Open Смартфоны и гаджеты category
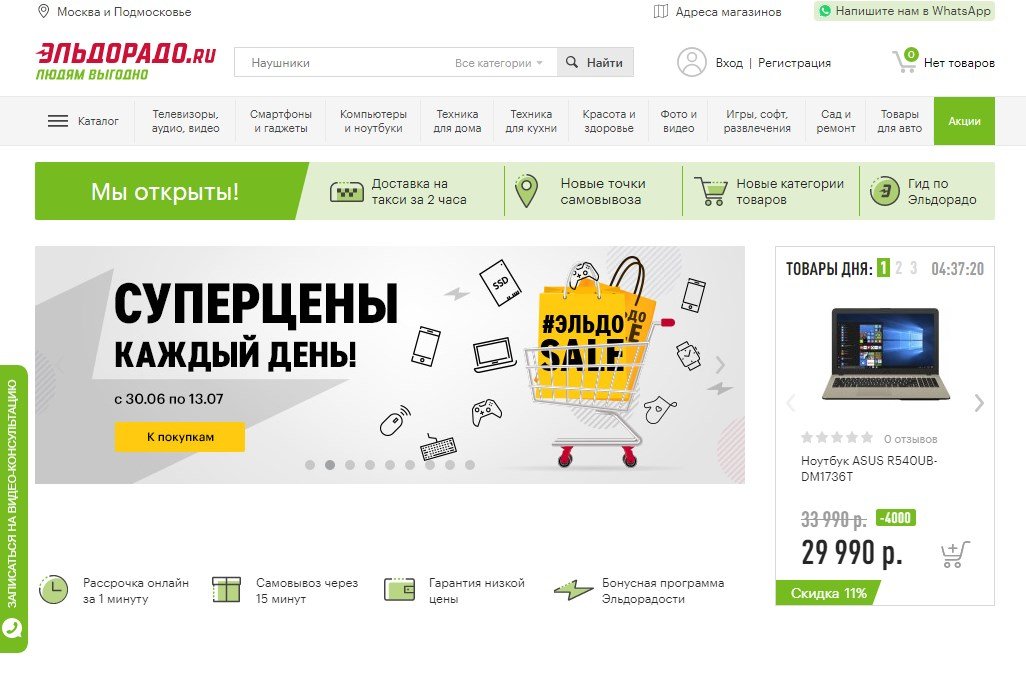 pyautogui.click(x=281, y=121)
